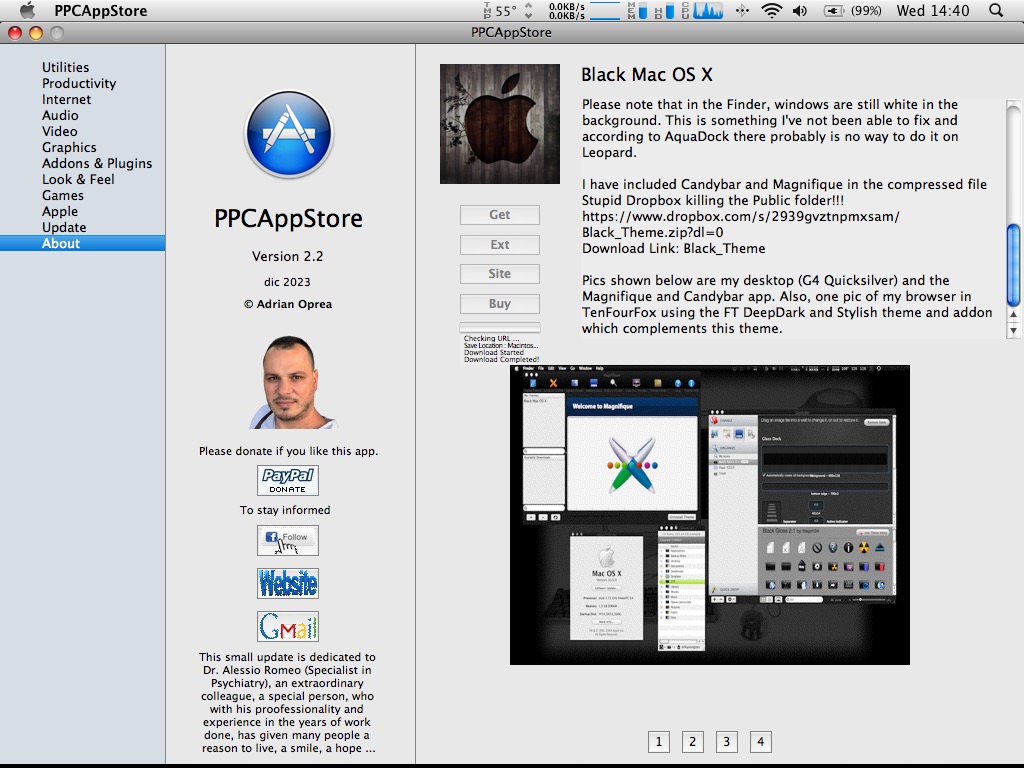Open the Apple menu in the menu bar

click(x=27, y=10)
